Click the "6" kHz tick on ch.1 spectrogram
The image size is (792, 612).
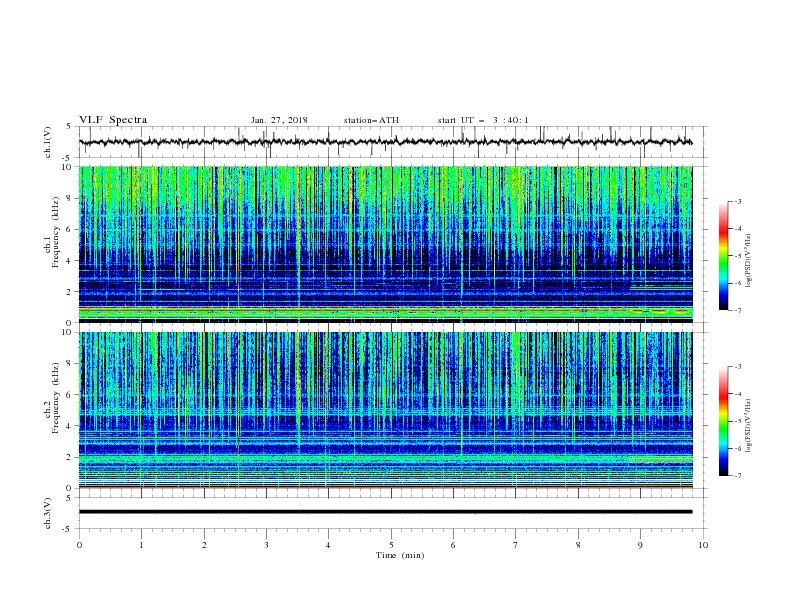point(70,229)
